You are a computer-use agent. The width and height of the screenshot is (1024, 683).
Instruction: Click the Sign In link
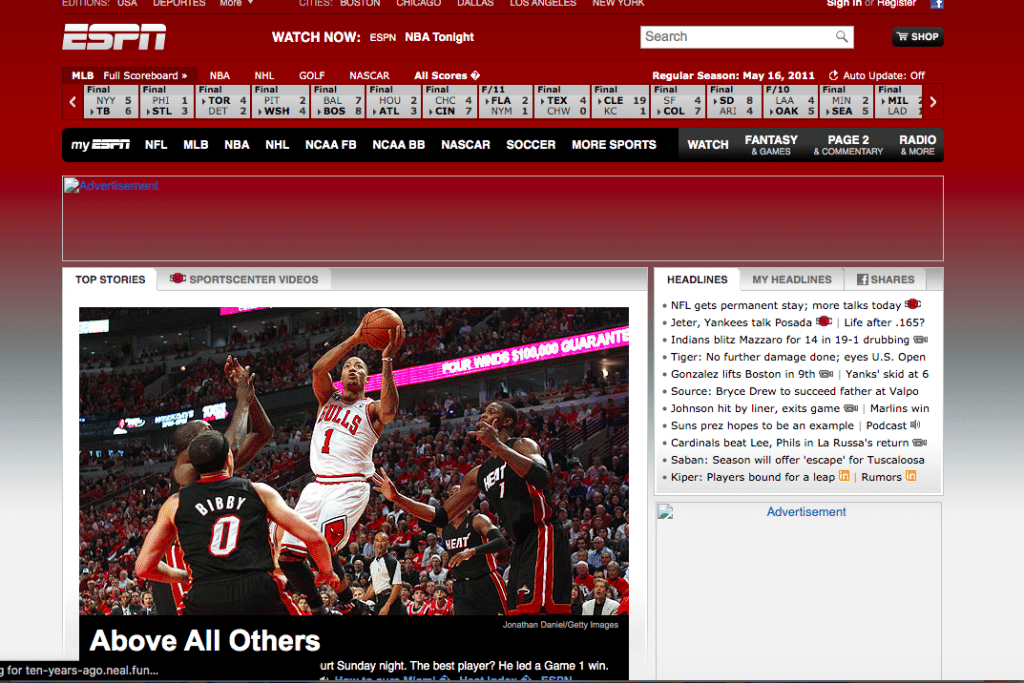pos(844,3)
